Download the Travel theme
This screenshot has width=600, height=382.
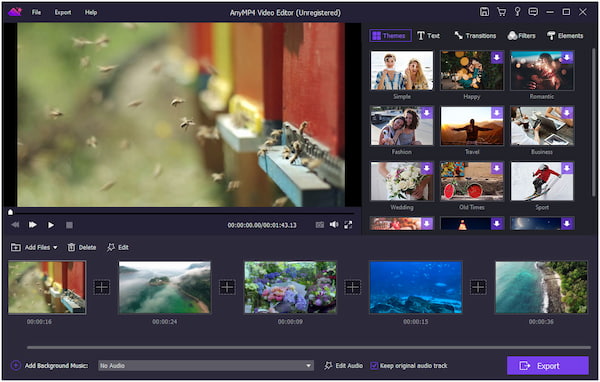[497, 113]
